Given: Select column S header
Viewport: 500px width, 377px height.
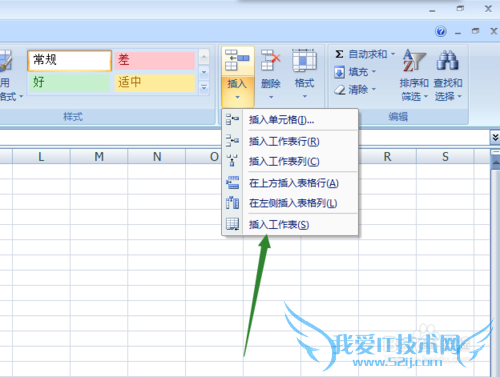Looking at the screenshot, I should pyautogui.click(x=445, y=156).
